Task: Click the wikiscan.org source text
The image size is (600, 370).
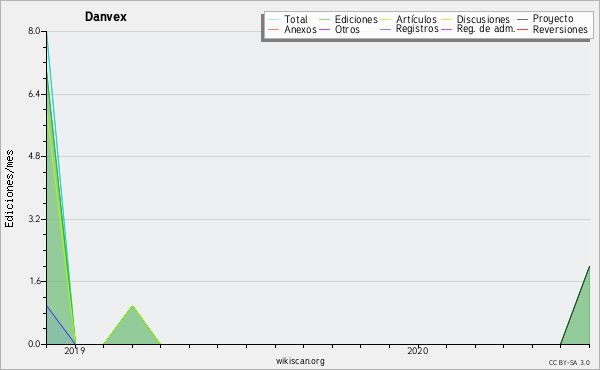Action: tap(300, 361)
